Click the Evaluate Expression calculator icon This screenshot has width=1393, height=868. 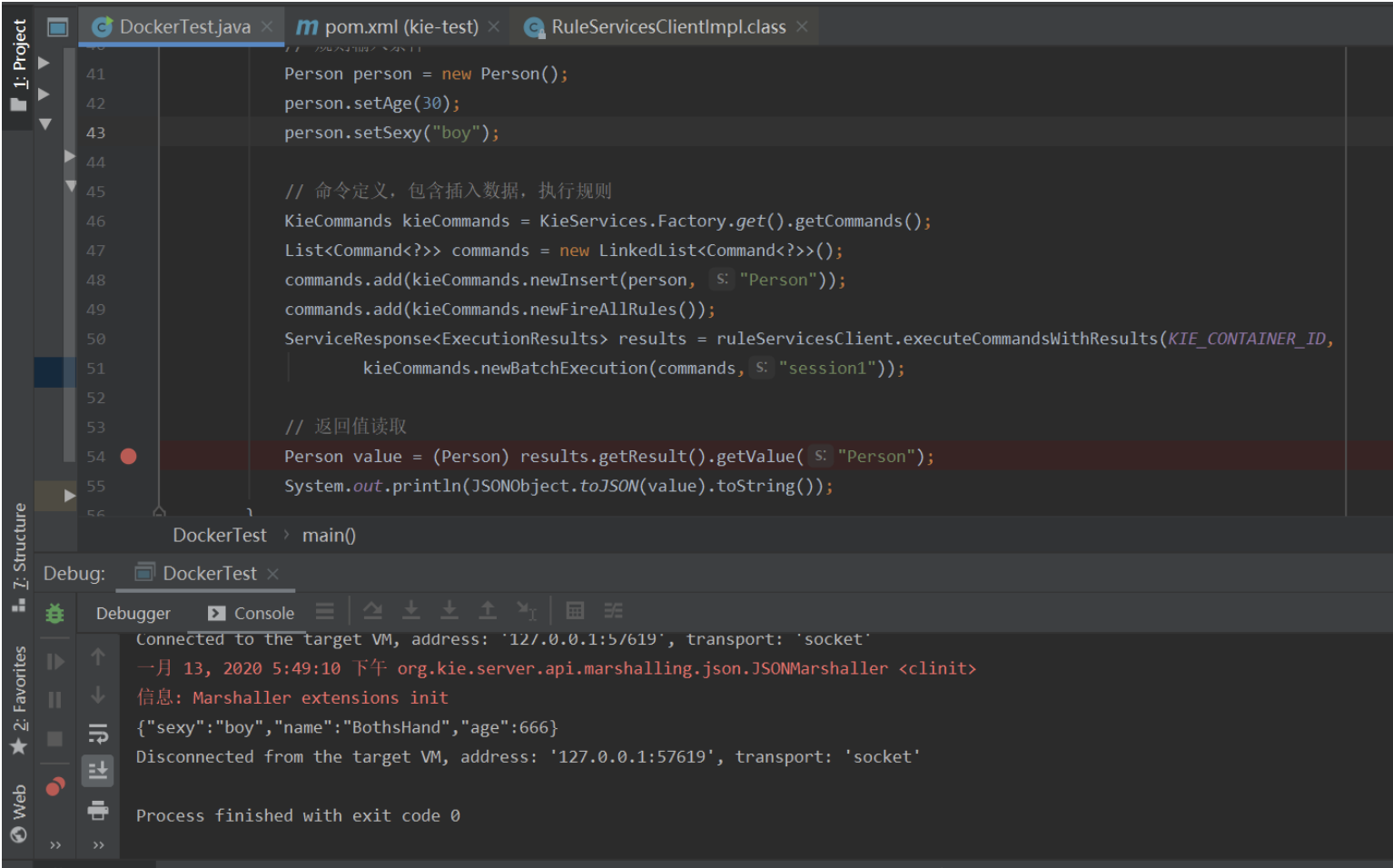coord(575,611)
